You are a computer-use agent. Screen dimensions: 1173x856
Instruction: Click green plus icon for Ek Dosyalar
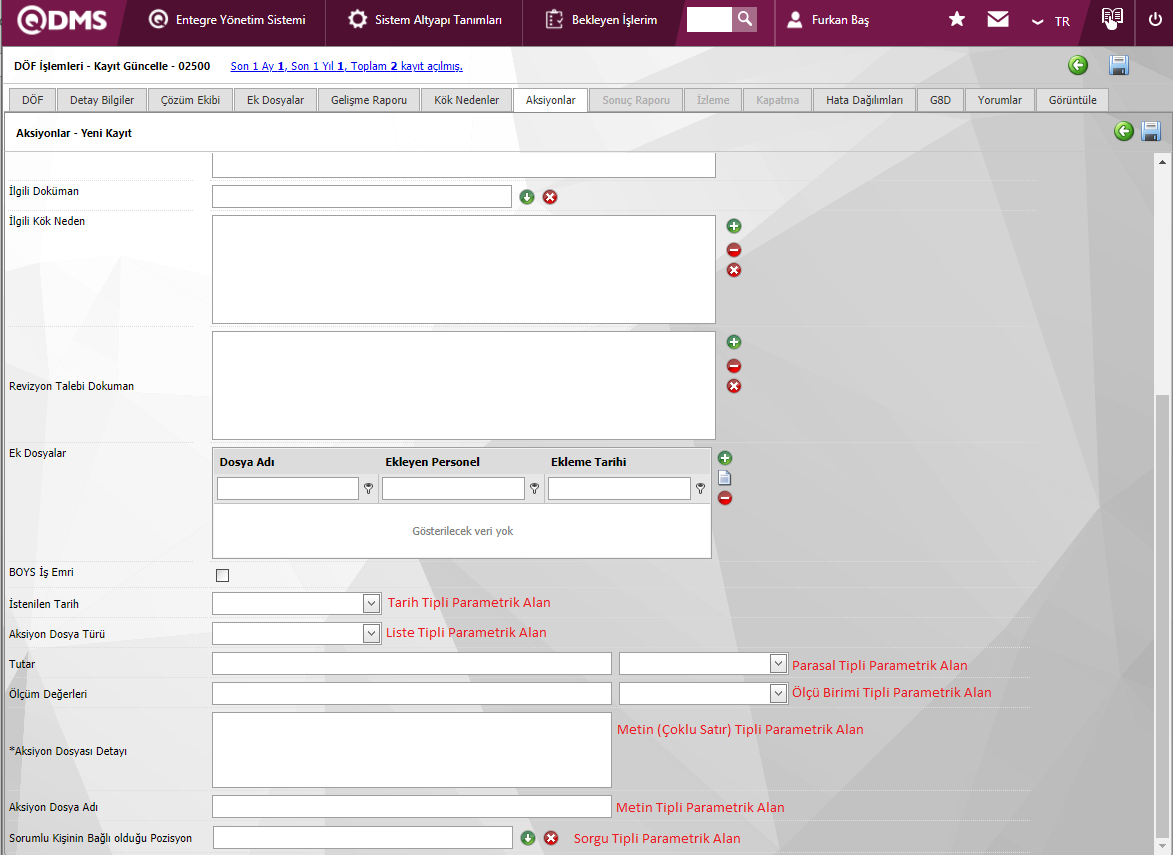pos(725,458)
